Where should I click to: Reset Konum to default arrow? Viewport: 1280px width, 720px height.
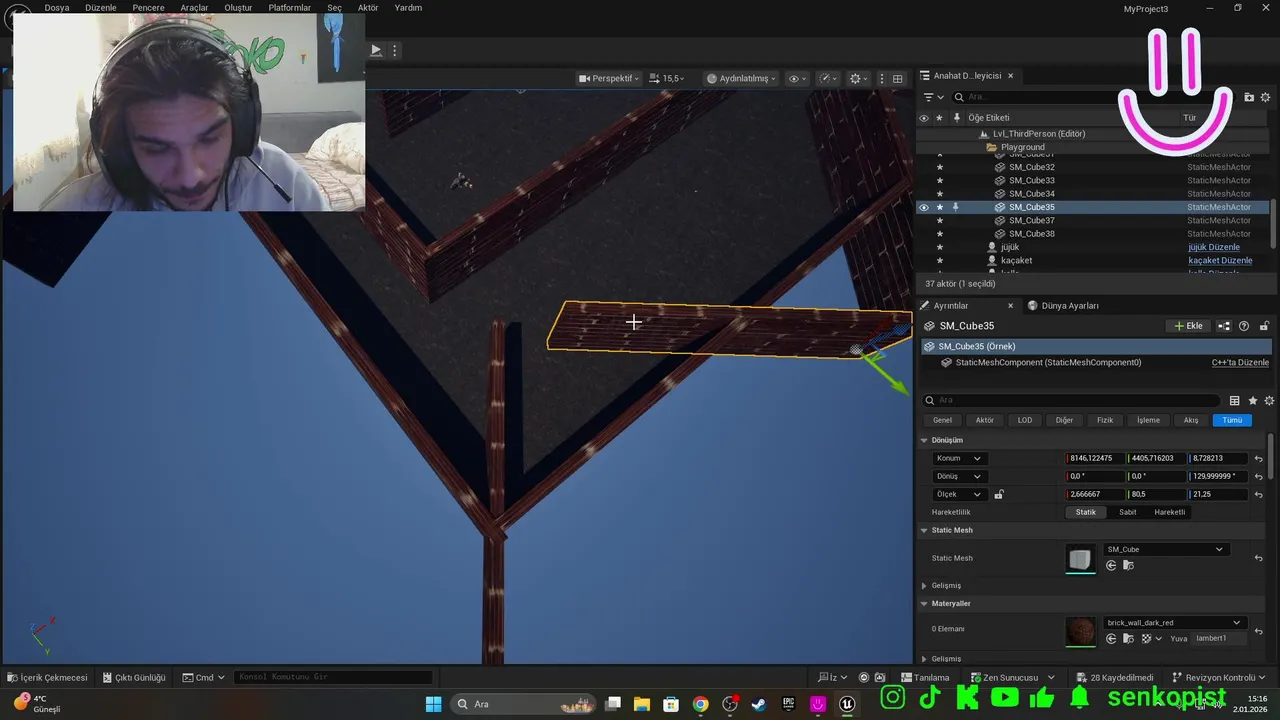[1259, 458]
